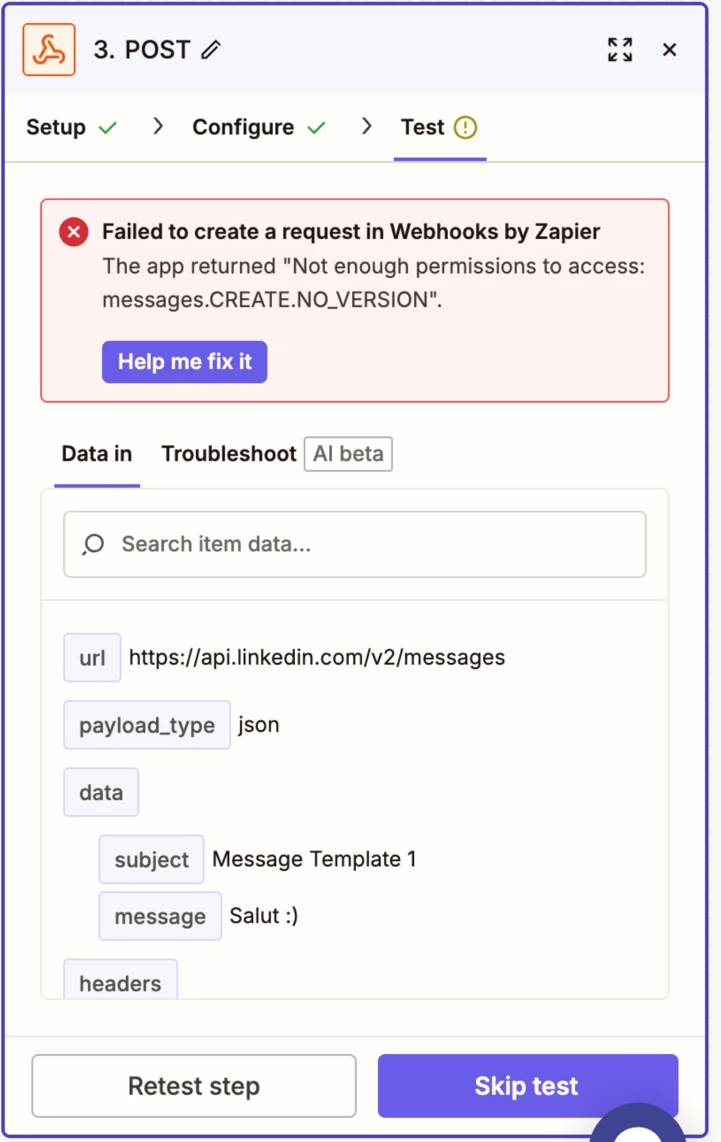This screenshot has width=721, height=1142.
Task: Click the search magnifier icon
Action: point(94,544)
